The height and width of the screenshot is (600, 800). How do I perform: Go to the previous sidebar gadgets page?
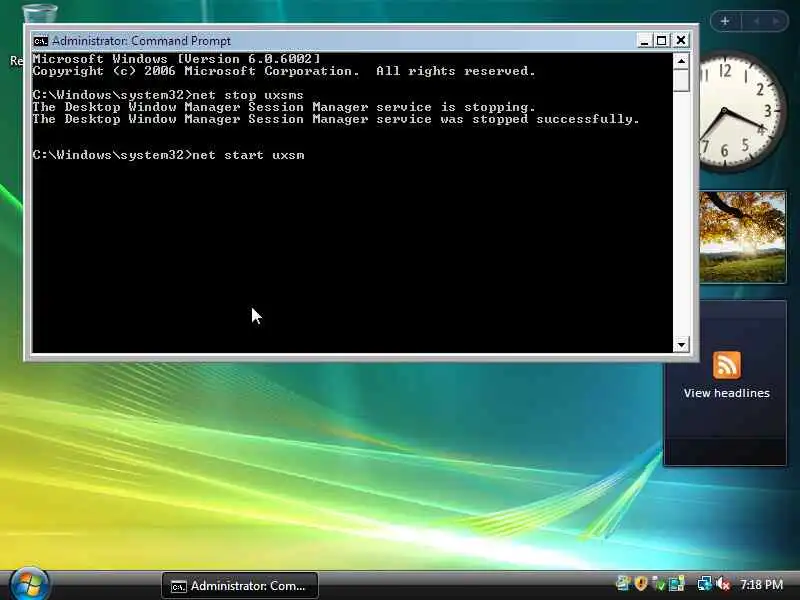pos(756,21)
